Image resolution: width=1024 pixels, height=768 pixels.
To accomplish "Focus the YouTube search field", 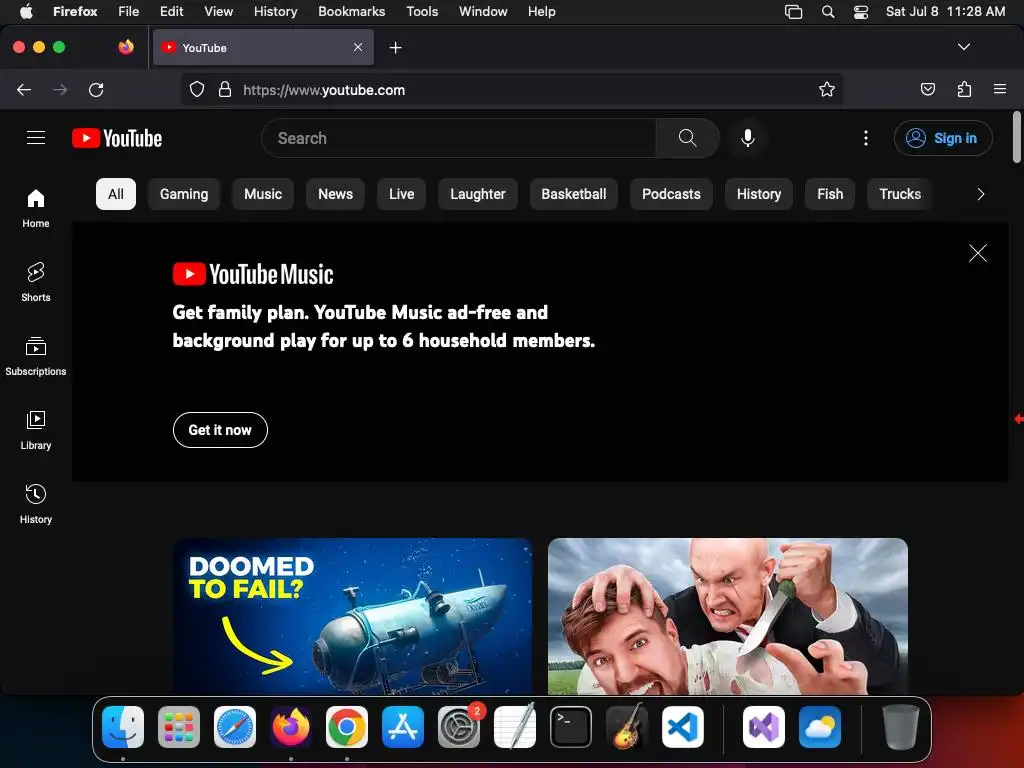I will (459, 138).
